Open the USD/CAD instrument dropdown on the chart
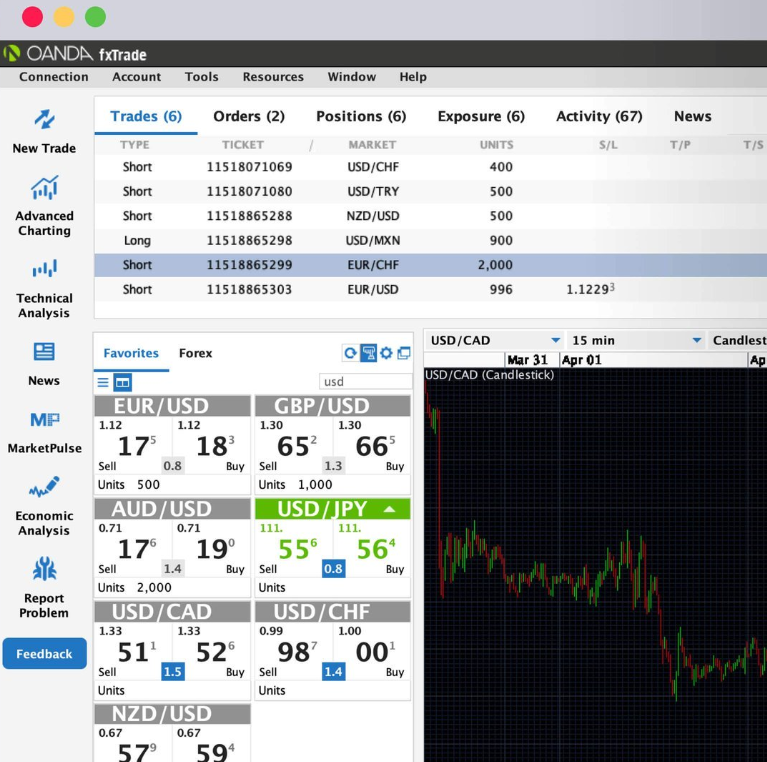Viewport: 767px width, 762px height. [495, 340]
